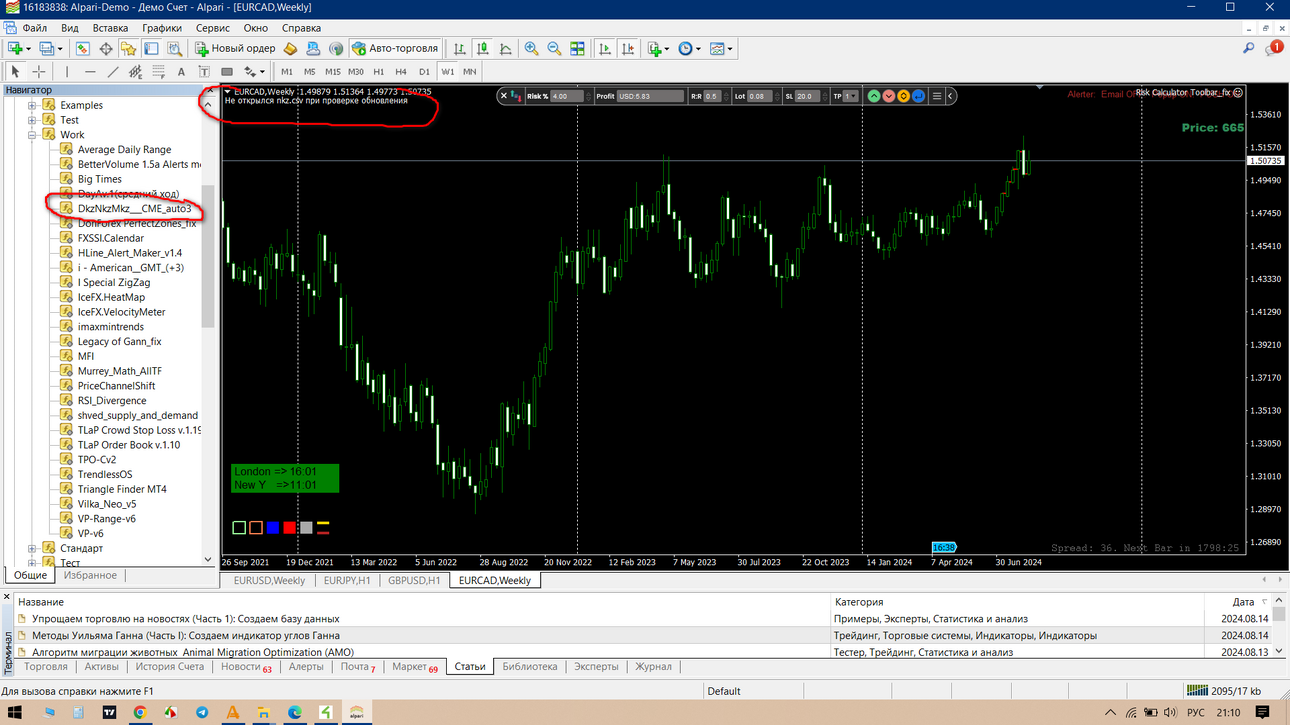Toggle the Navigator panel star-folder icon
Screen dimensions: 1290x725
coord(128,48)
